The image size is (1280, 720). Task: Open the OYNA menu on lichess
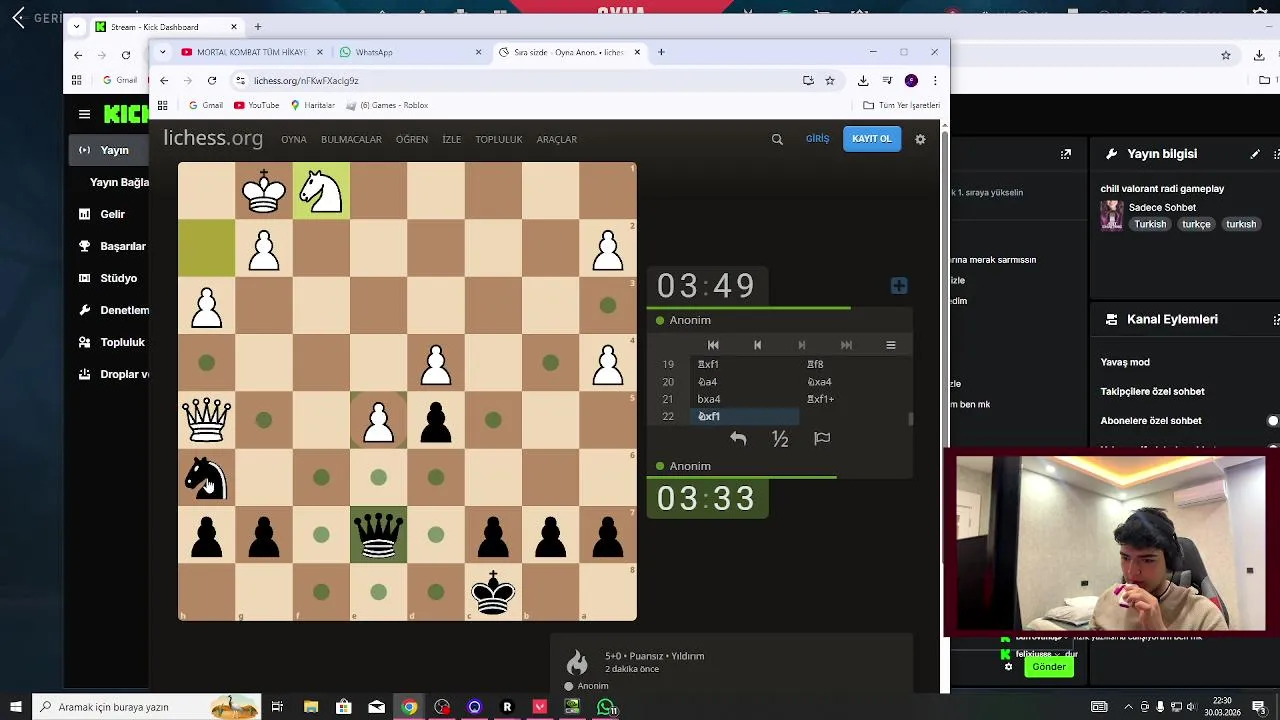tap(294, 139)
